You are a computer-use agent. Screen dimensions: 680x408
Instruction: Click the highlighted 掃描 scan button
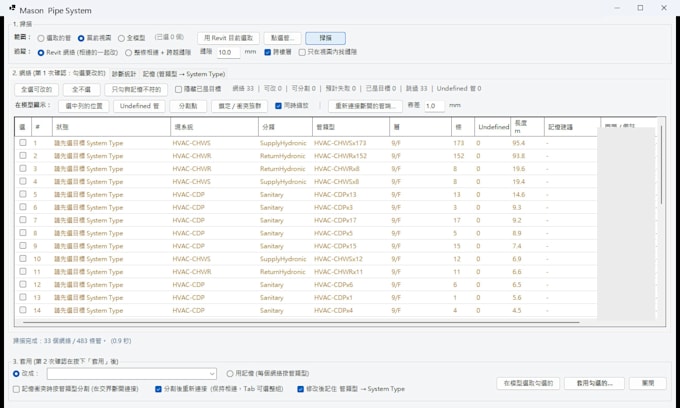(x=326, y=38)
